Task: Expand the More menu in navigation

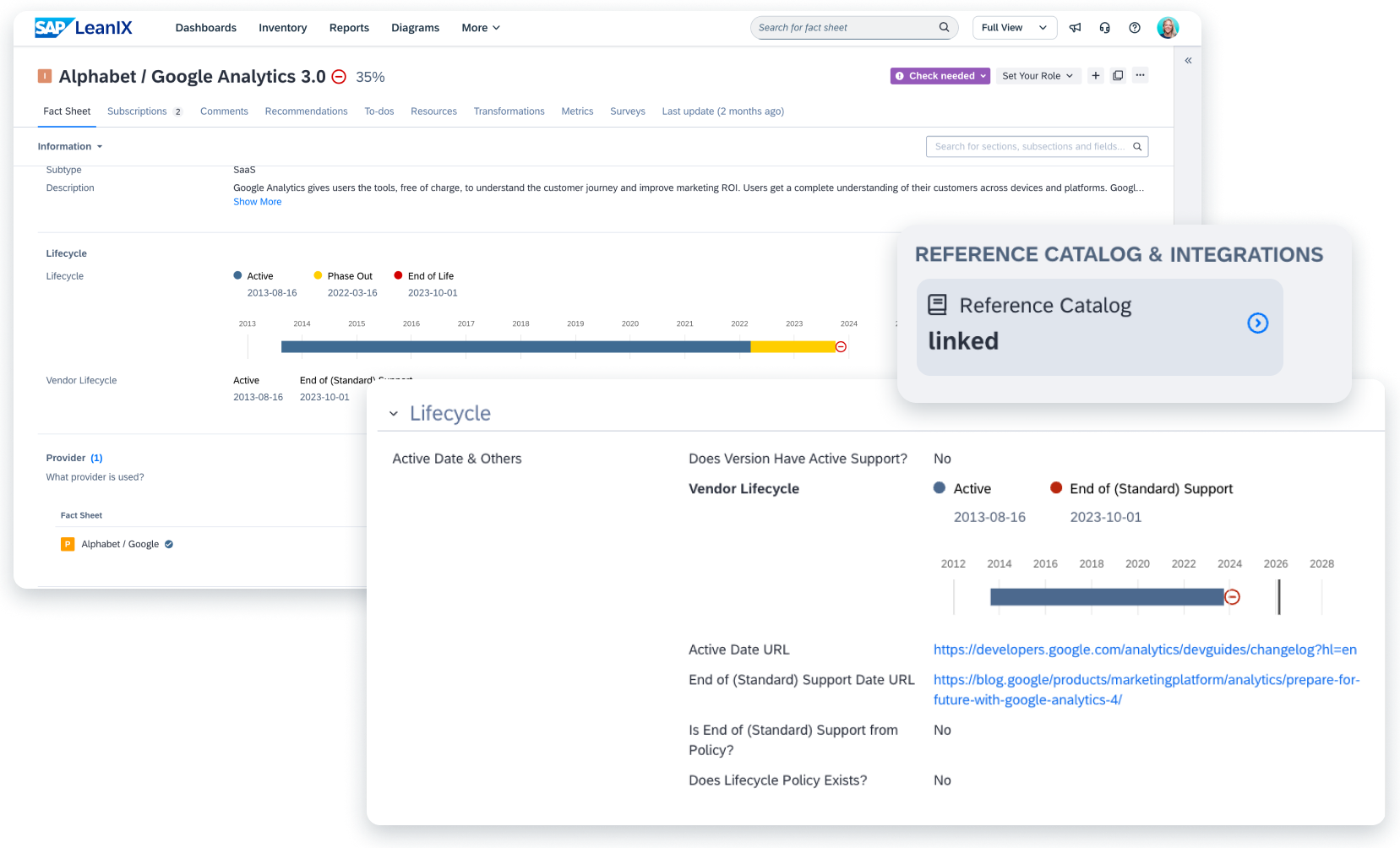Action: tap(479, 27)
